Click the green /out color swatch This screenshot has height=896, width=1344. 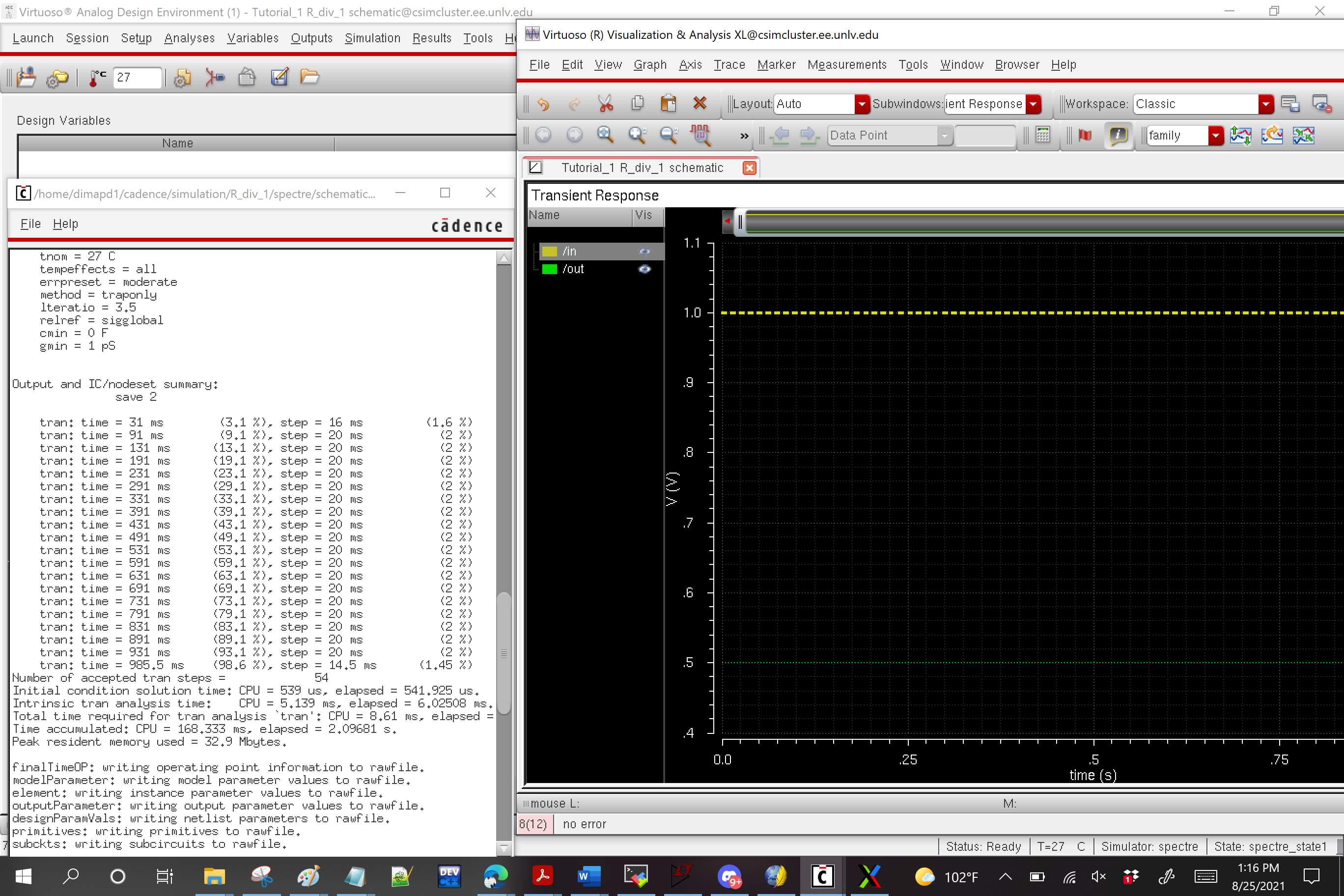549,269
